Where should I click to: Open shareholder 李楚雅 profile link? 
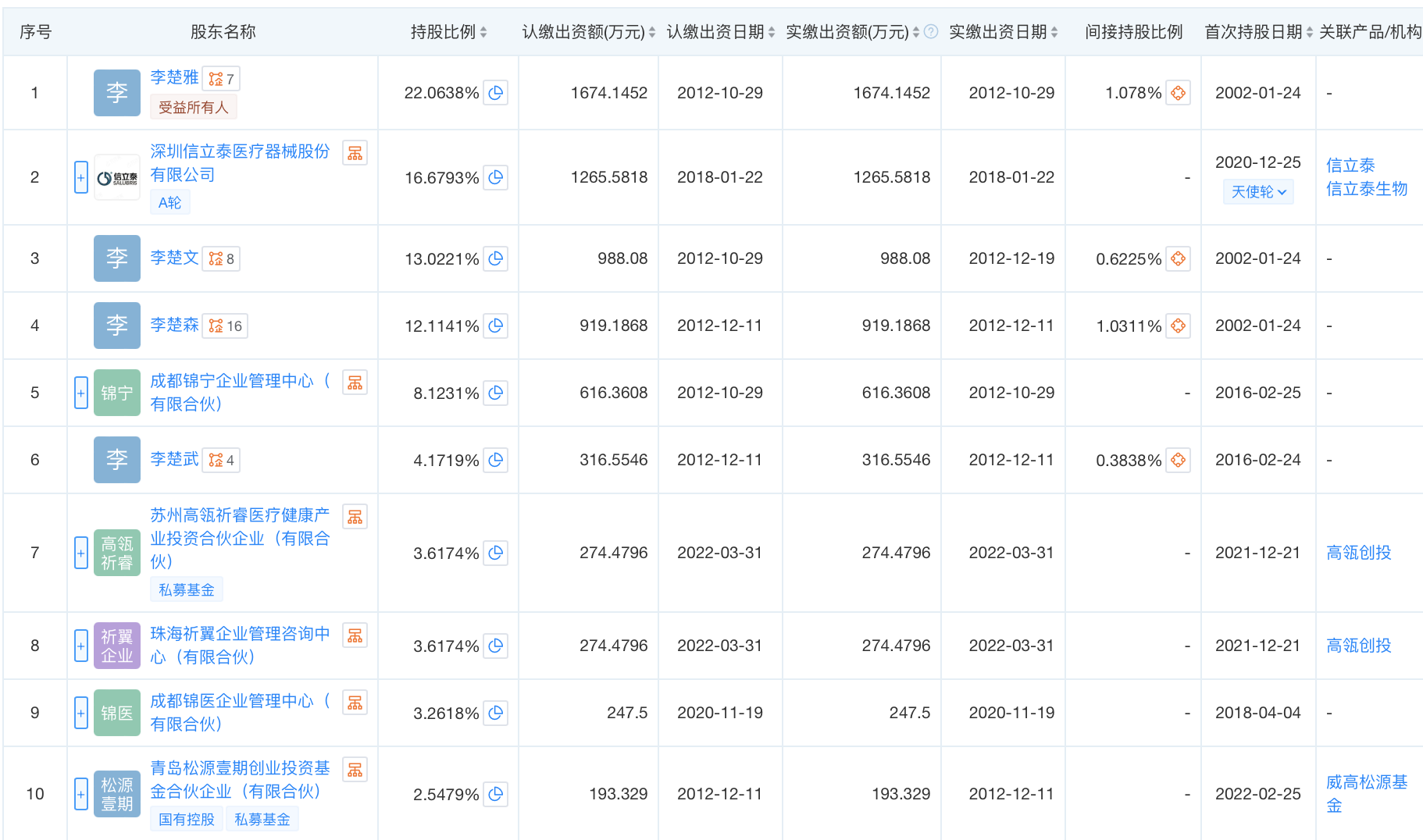(x=174, y=77)
